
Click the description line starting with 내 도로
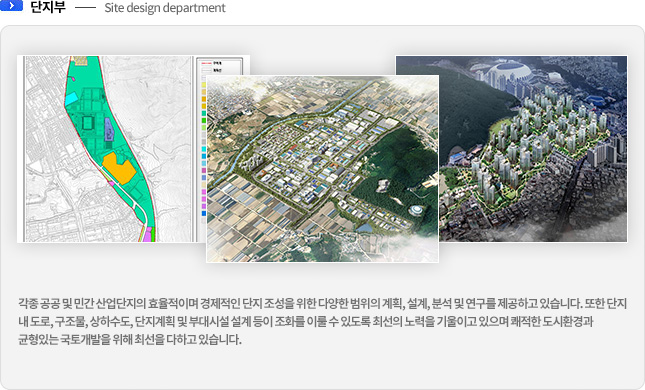(x=305, y=321)
